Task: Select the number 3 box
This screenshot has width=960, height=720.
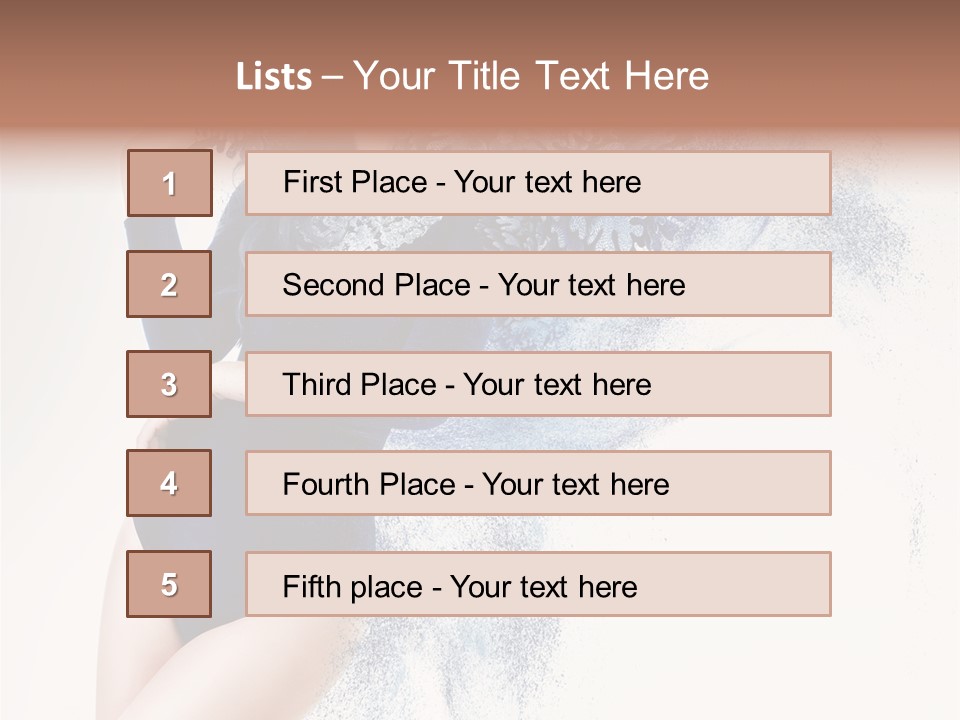Action: coord(169,384)
